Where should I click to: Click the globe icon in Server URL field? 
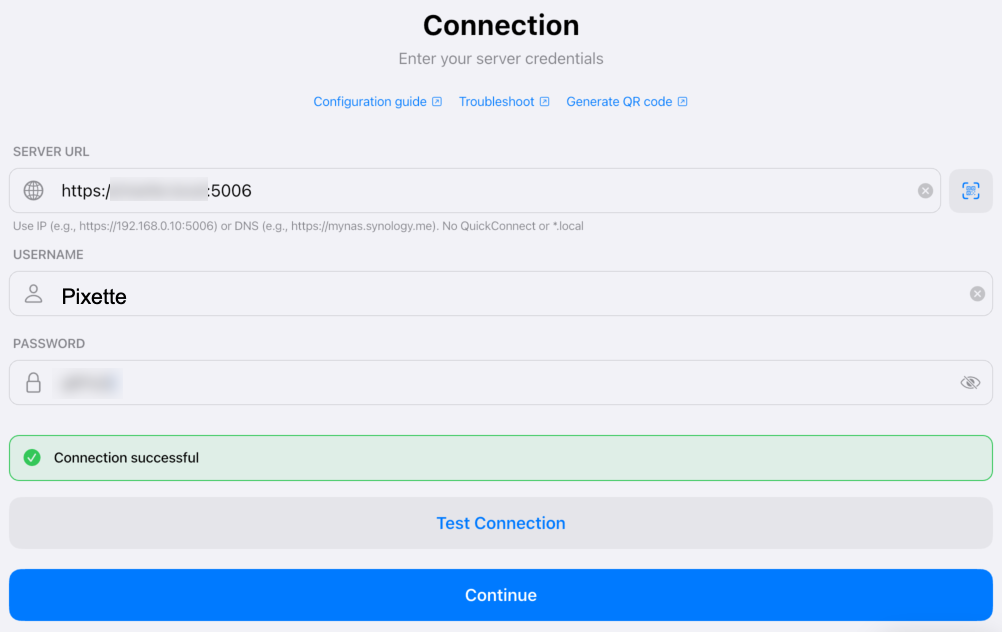[33, 190]
